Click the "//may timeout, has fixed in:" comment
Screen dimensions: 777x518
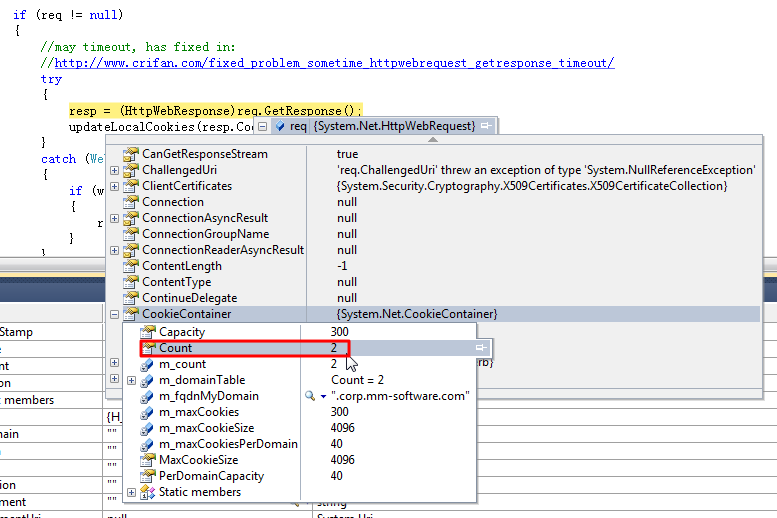click(138, 47)
